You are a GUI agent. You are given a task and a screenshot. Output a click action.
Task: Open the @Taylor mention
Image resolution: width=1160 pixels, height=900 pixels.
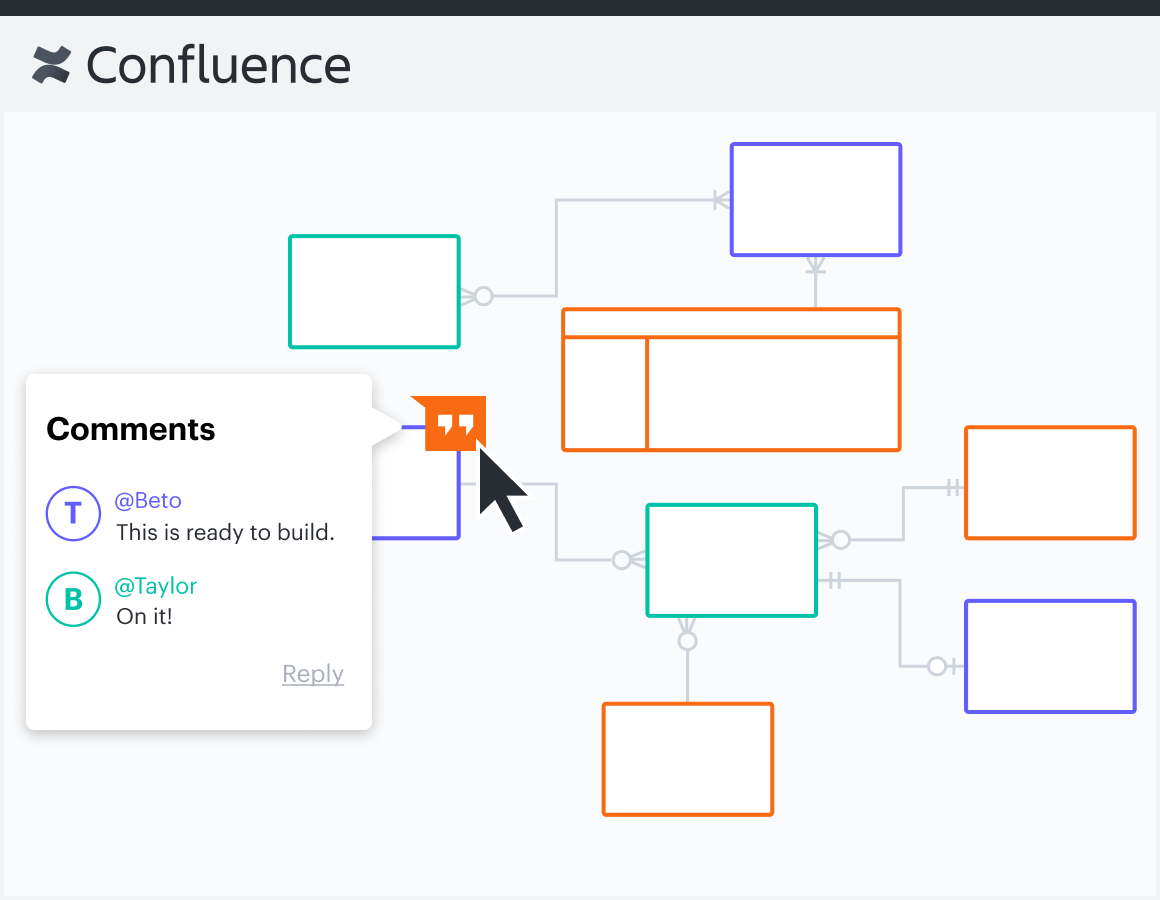point(156,586)
